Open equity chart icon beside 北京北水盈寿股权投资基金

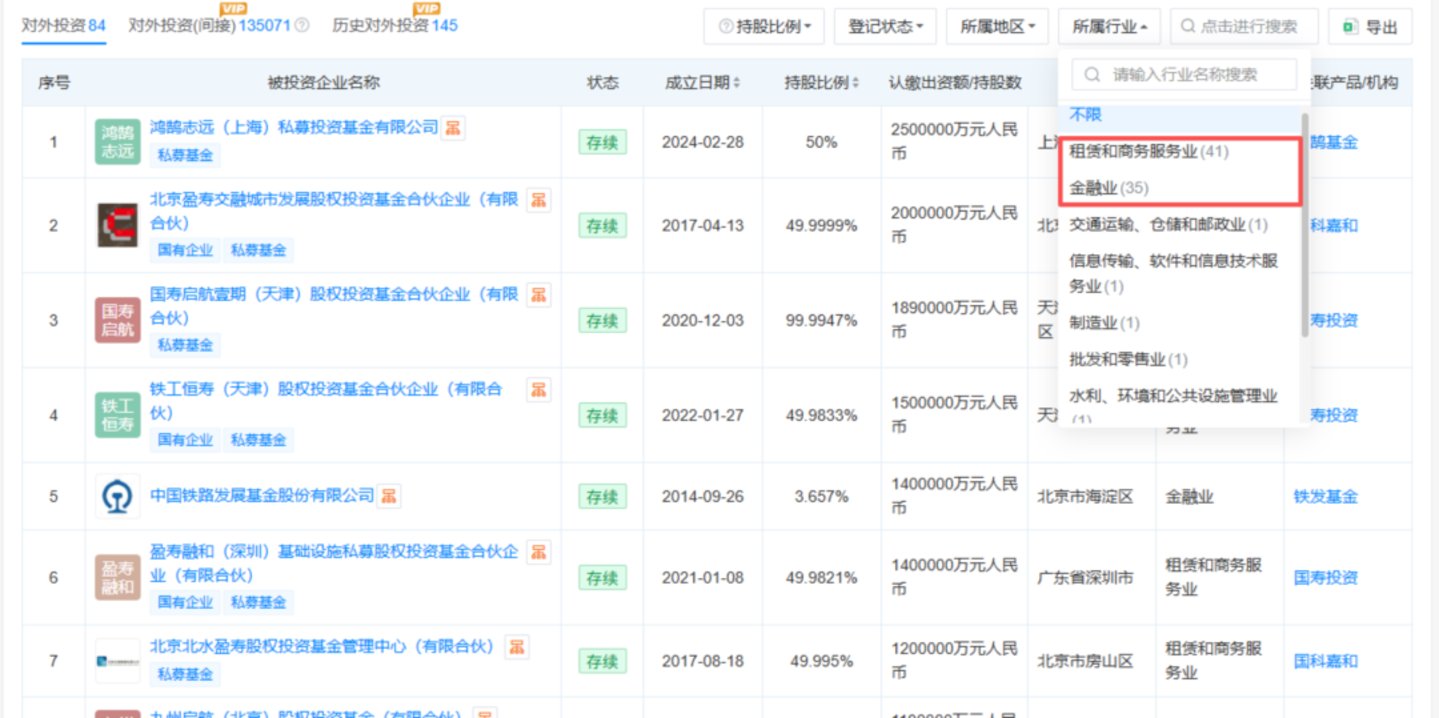(x=516, y=646)
